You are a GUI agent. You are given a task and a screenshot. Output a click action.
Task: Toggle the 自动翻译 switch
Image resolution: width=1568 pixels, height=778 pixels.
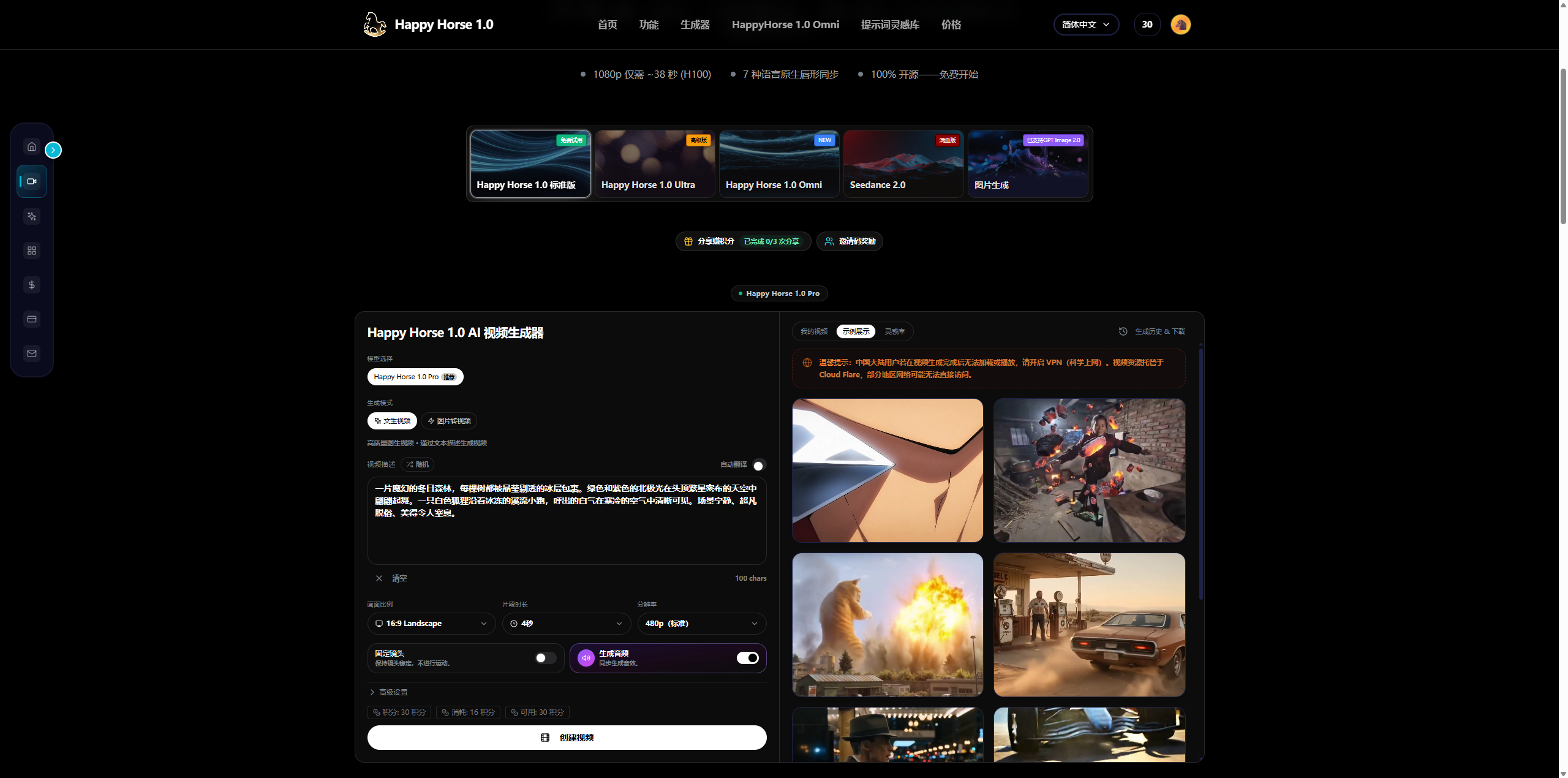pos(758,465)
